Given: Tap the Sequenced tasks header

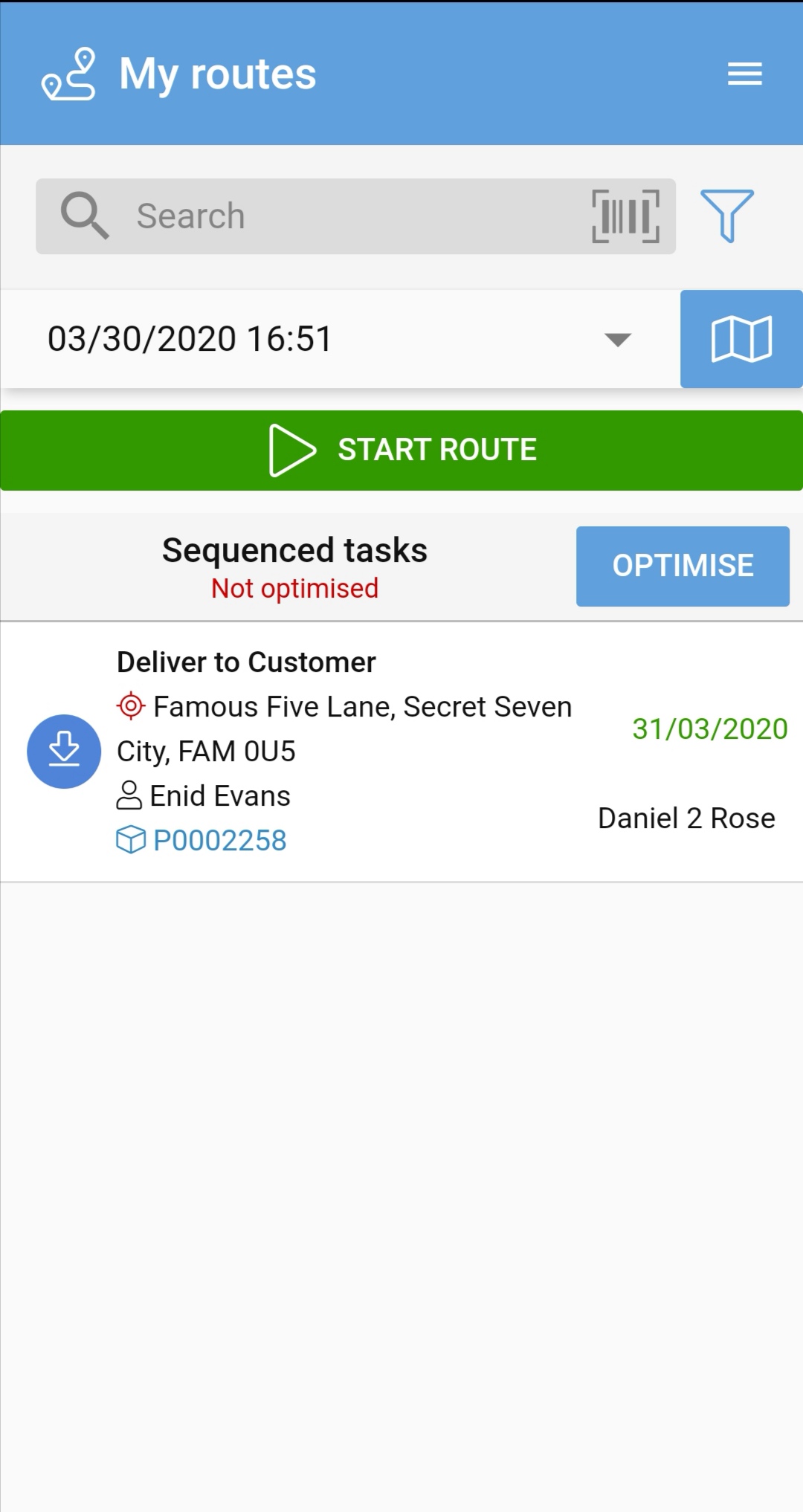Looking at the screenshot, I should pos(295,551).
